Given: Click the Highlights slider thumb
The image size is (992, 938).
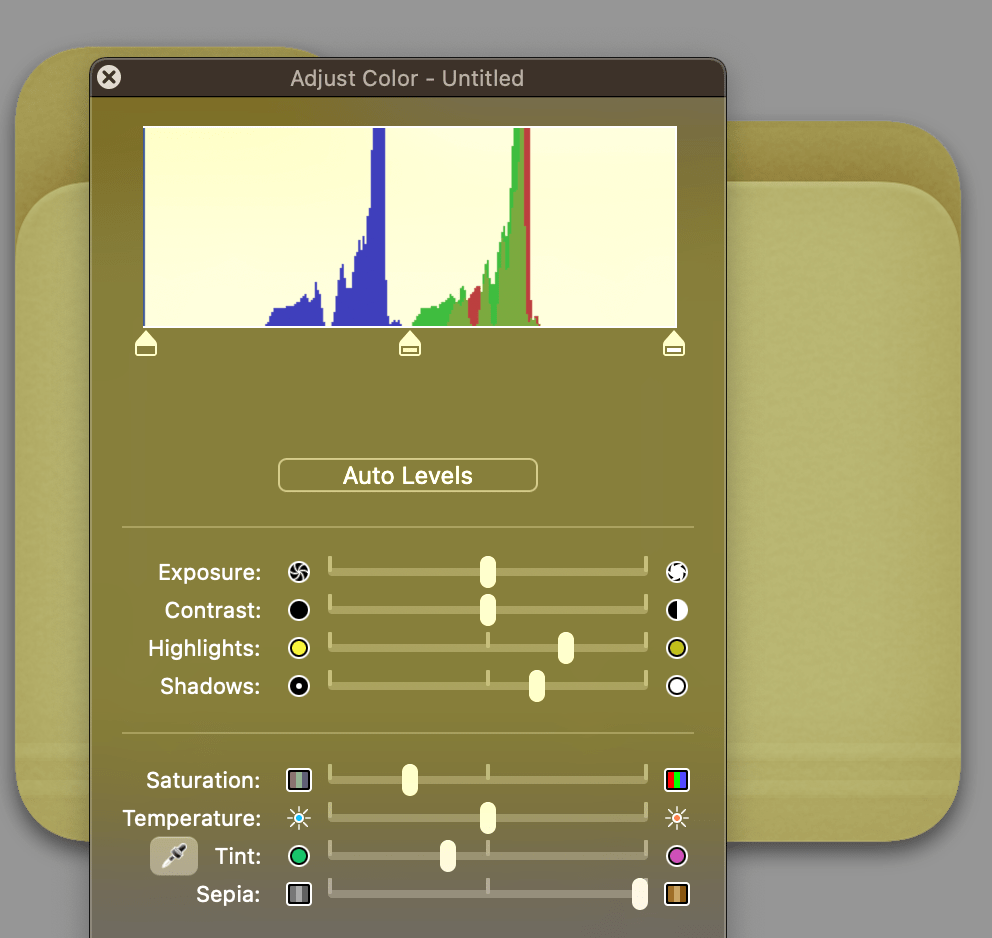Looking at the screenshot, I should click(x=566, y=648).
